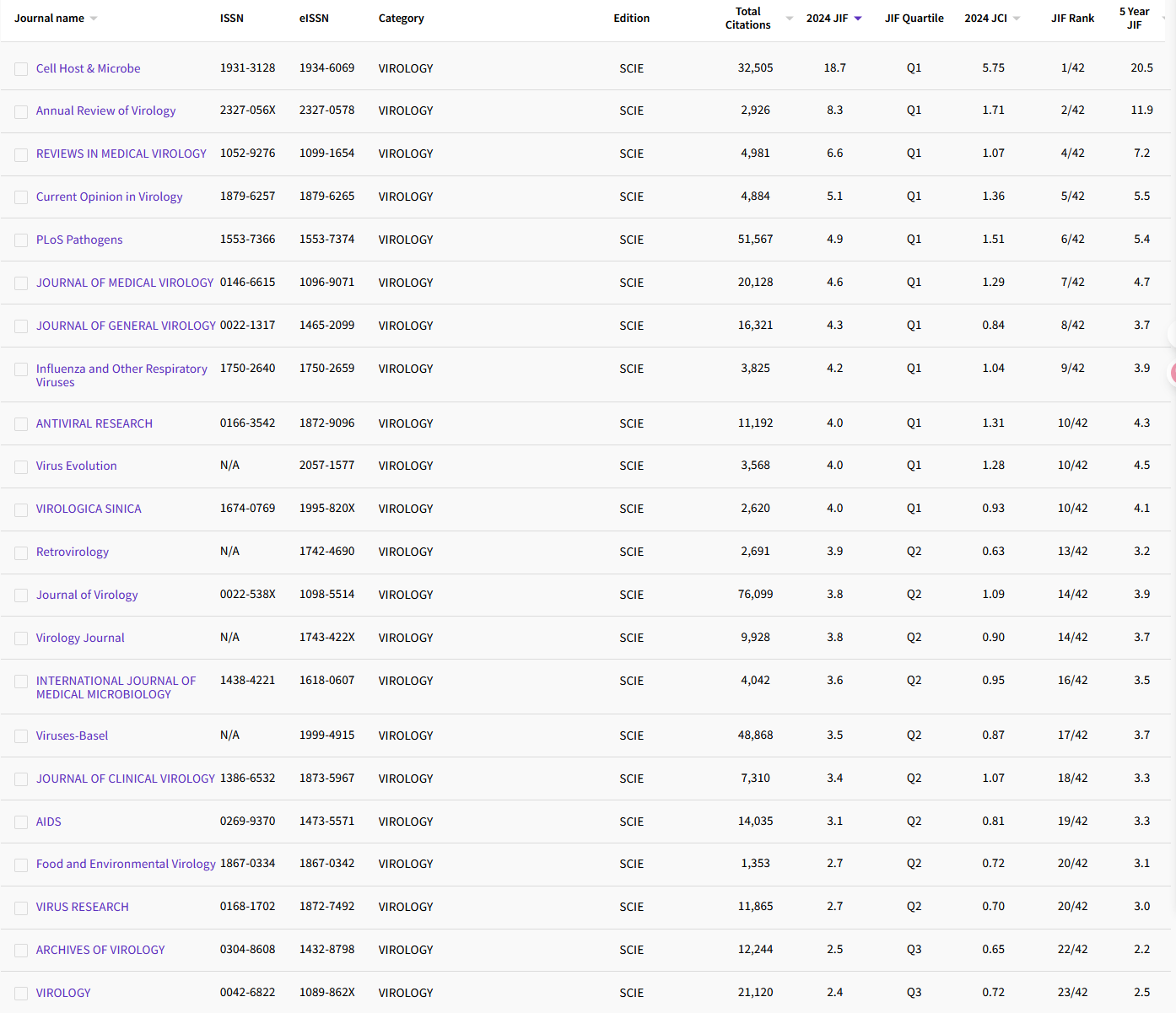Sort by Total Citations arrow
The height and width of the screenshot is (1013, 1176).
tap(790, 19)
